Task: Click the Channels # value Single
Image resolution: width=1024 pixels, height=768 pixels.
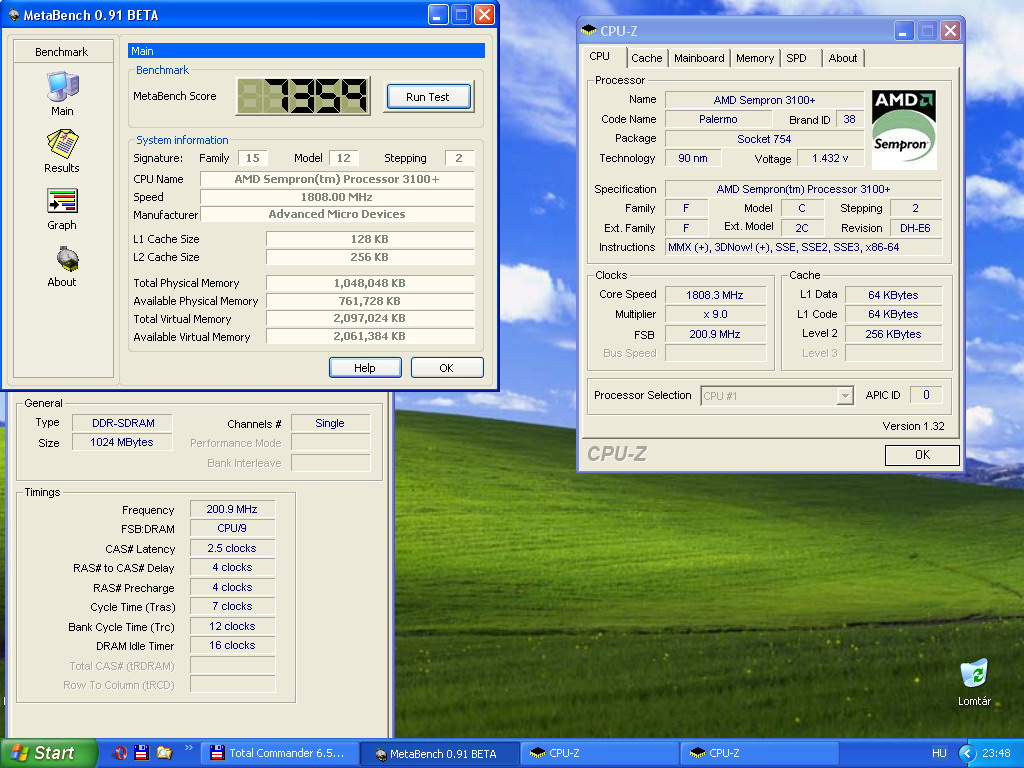Action: pyautogui.click(x=330, y=423)
